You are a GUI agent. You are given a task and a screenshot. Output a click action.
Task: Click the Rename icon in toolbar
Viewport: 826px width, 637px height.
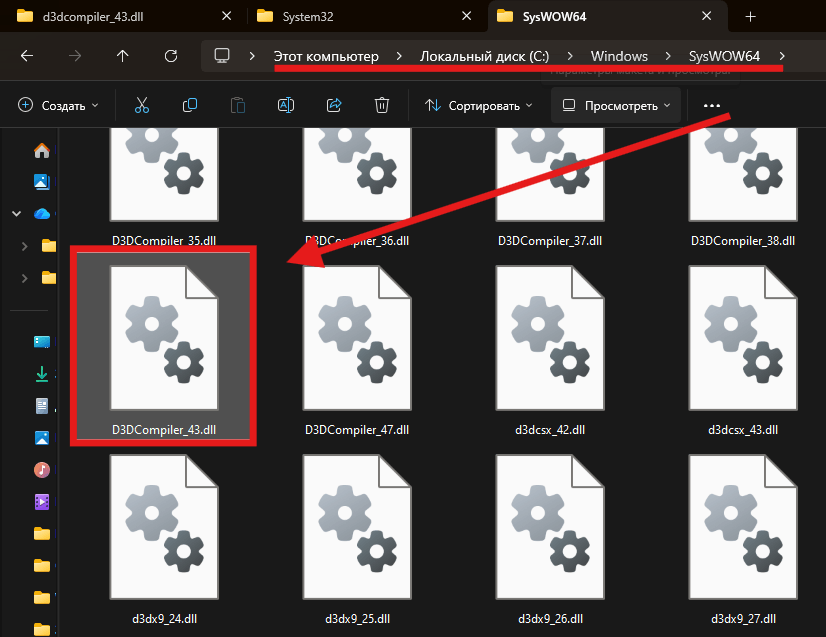click(x=286, y=105)
